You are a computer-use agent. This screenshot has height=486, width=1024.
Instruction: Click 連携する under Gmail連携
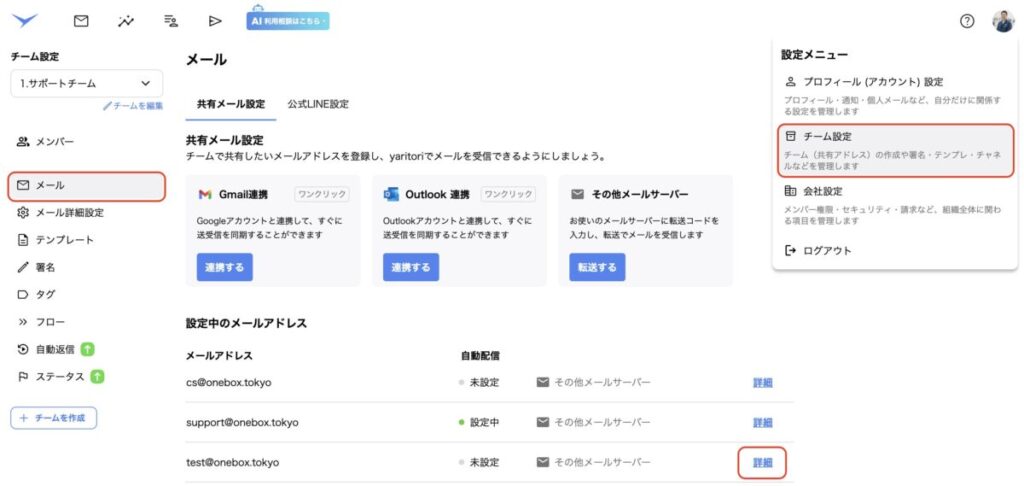pyautogui.click(x=224, y=267)
